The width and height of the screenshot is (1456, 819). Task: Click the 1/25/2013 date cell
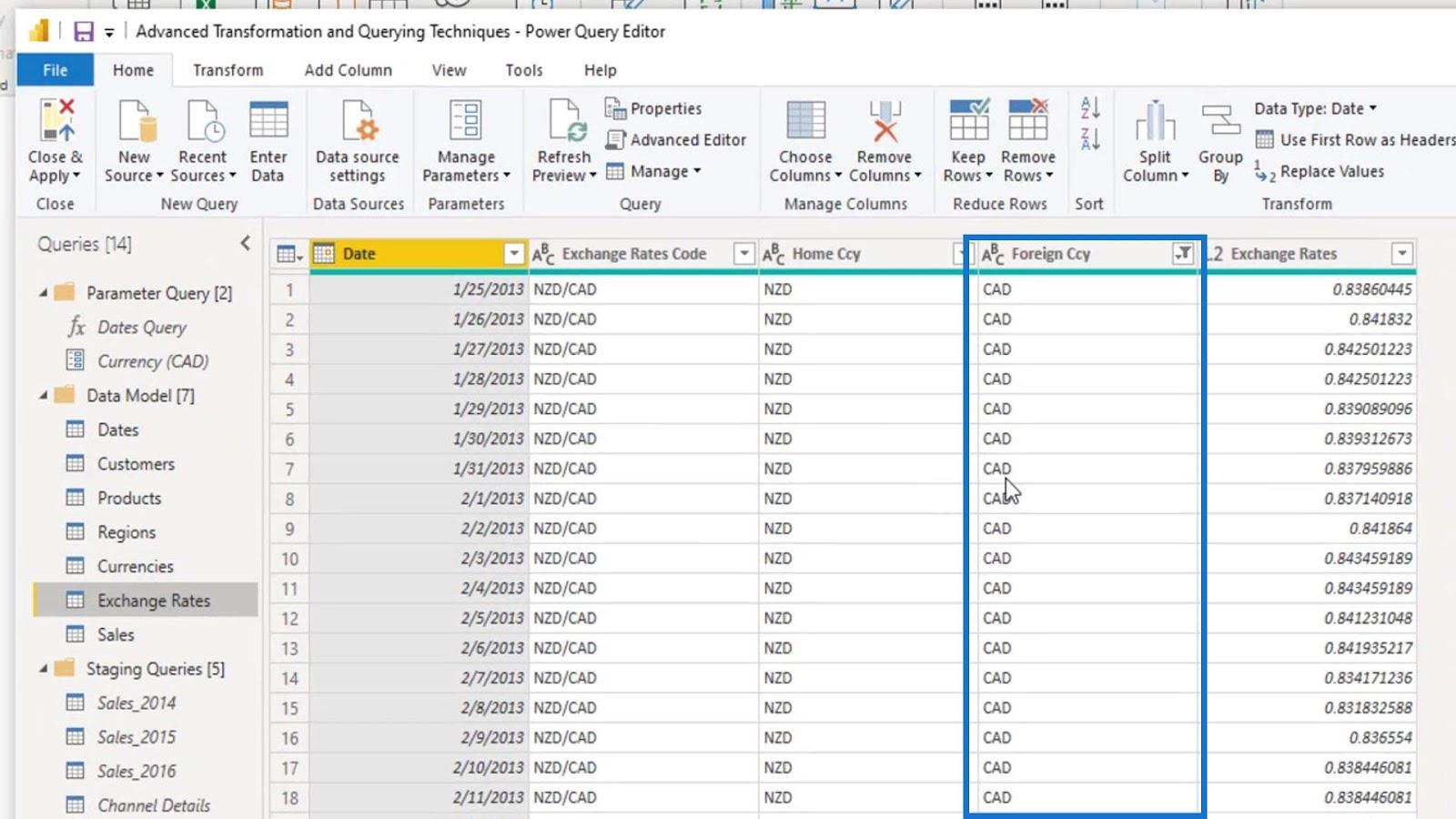[x=420, y=289]
